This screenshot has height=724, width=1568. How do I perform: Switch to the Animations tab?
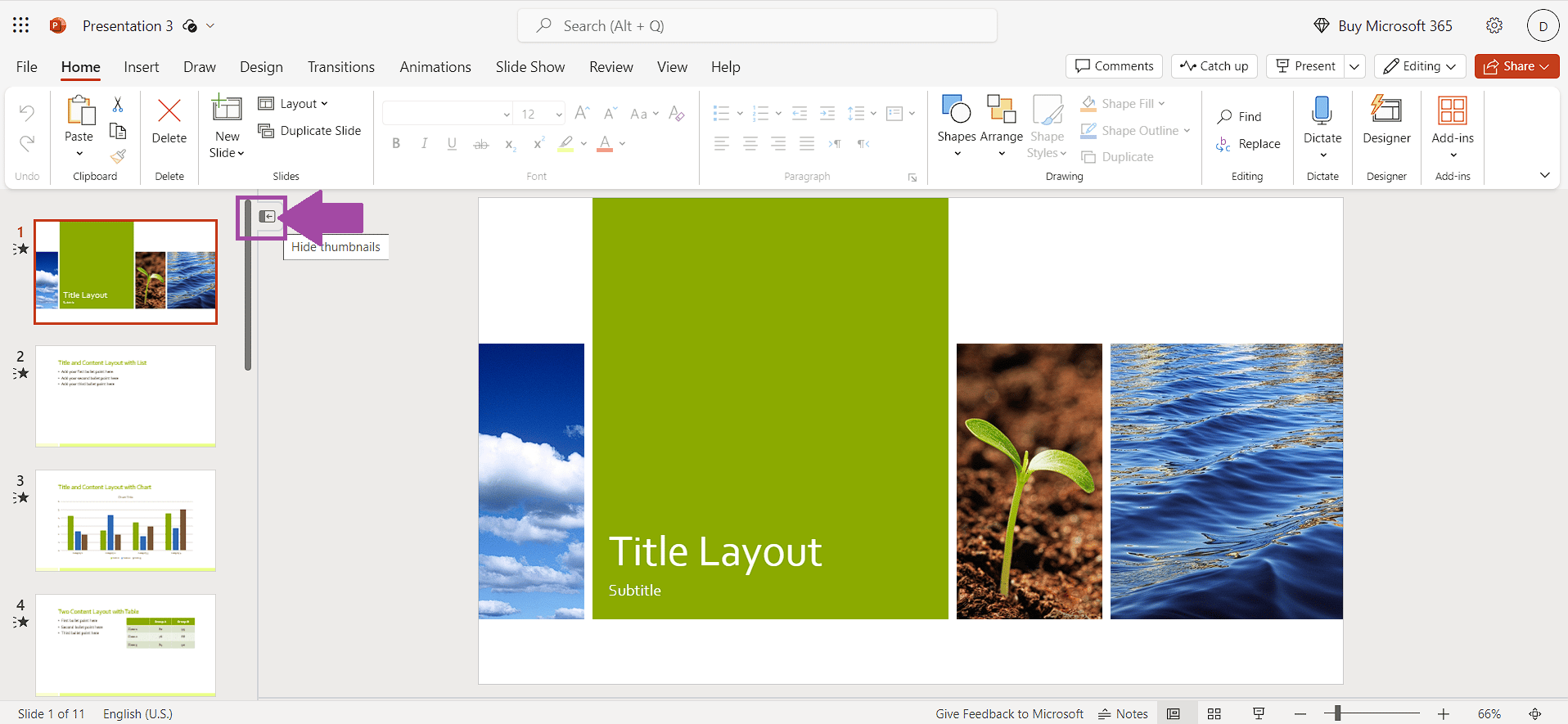coord(435,67)
